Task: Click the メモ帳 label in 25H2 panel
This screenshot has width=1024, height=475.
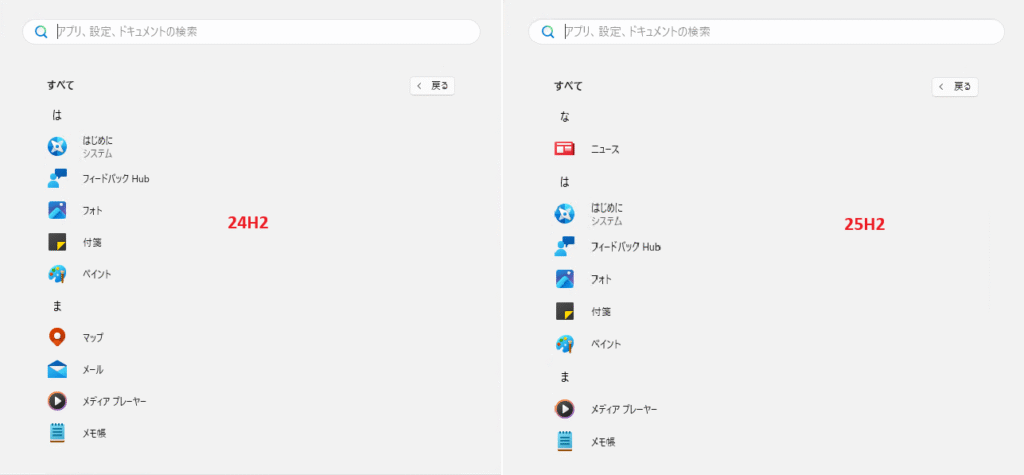Action: pos(603,442)
